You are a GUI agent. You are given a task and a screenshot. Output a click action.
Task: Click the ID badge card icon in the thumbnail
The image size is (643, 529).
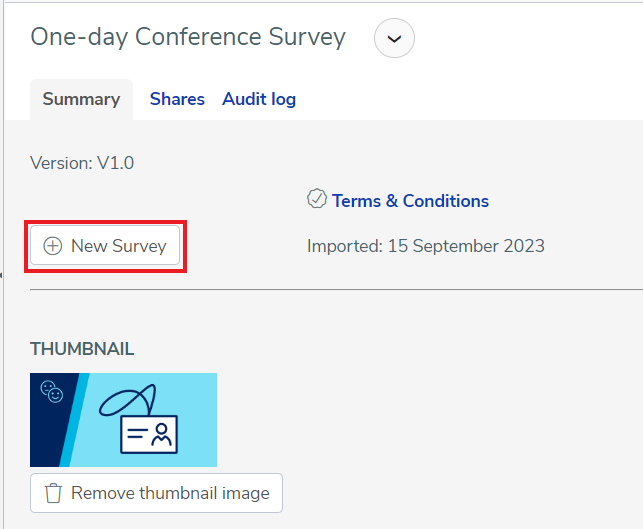click(x=149, y=435)
